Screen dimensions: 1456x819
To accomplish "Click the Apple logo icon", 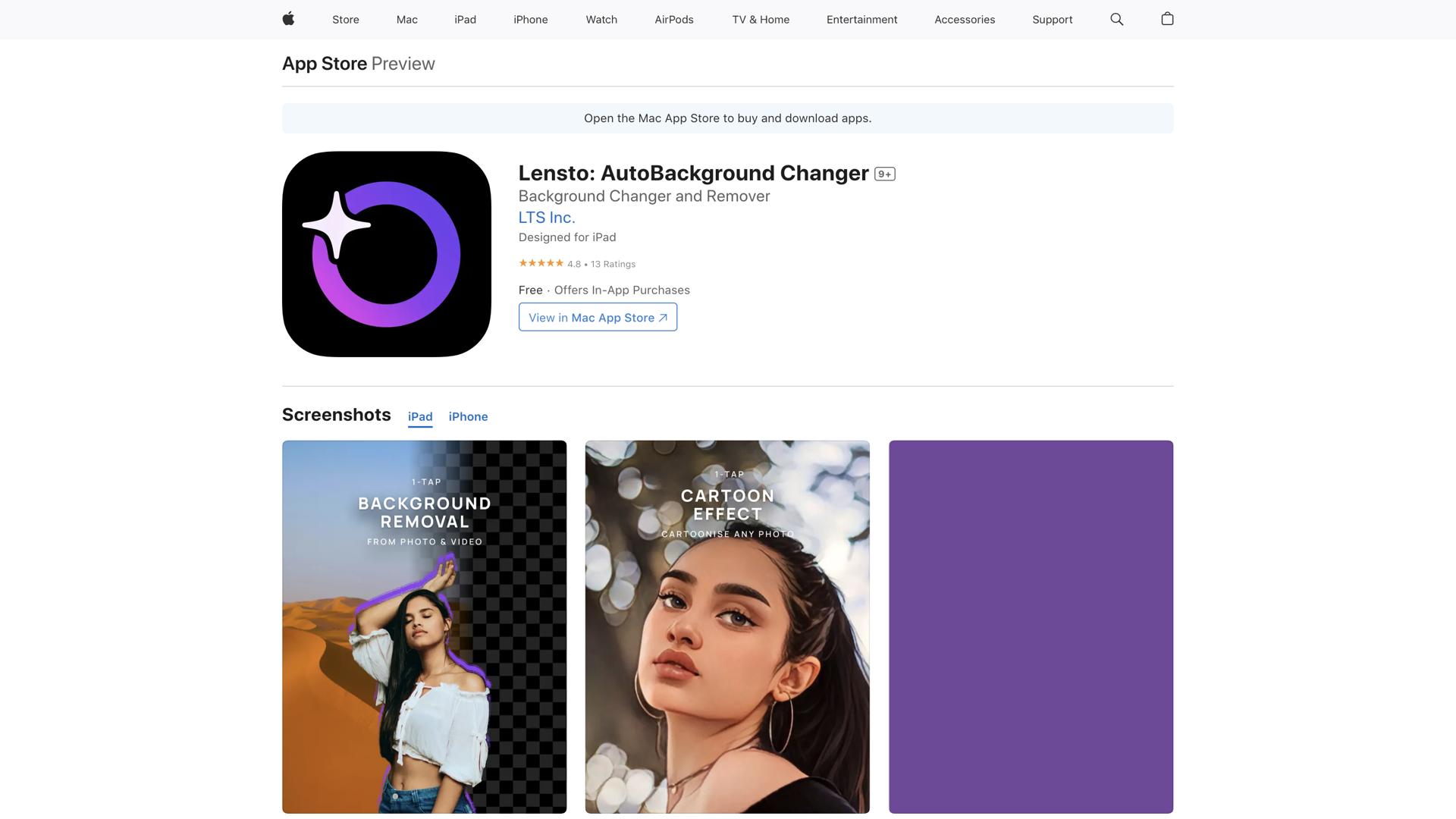I will 288,19.
